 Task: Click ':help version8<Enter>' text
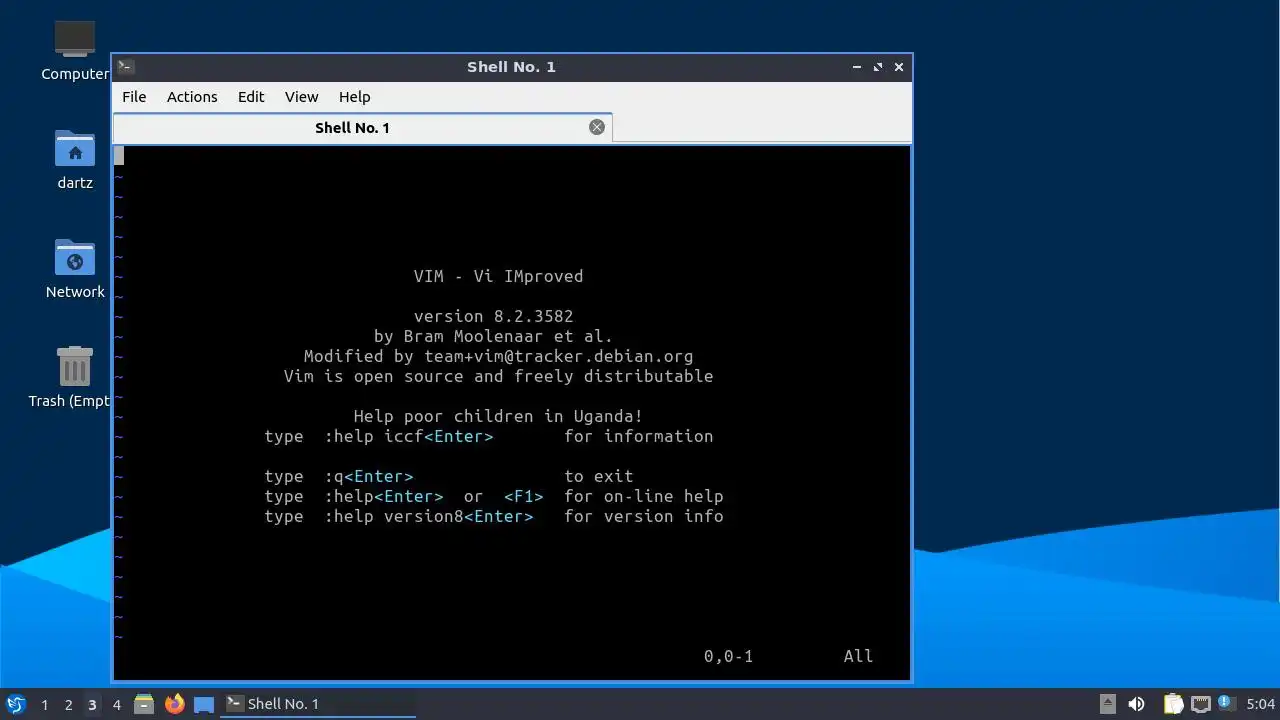tap(428, 516)
